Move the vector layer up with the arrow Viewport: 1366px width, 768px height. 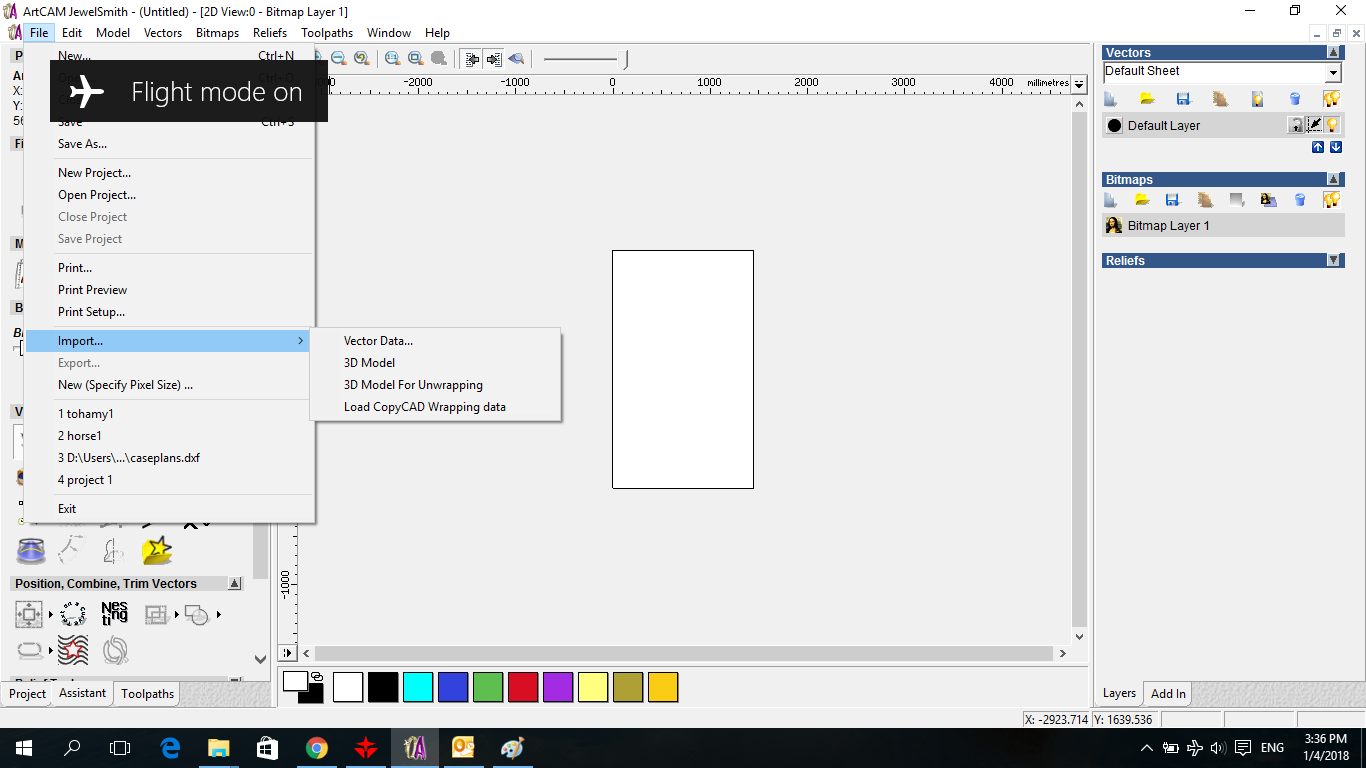coord(1318,147)
